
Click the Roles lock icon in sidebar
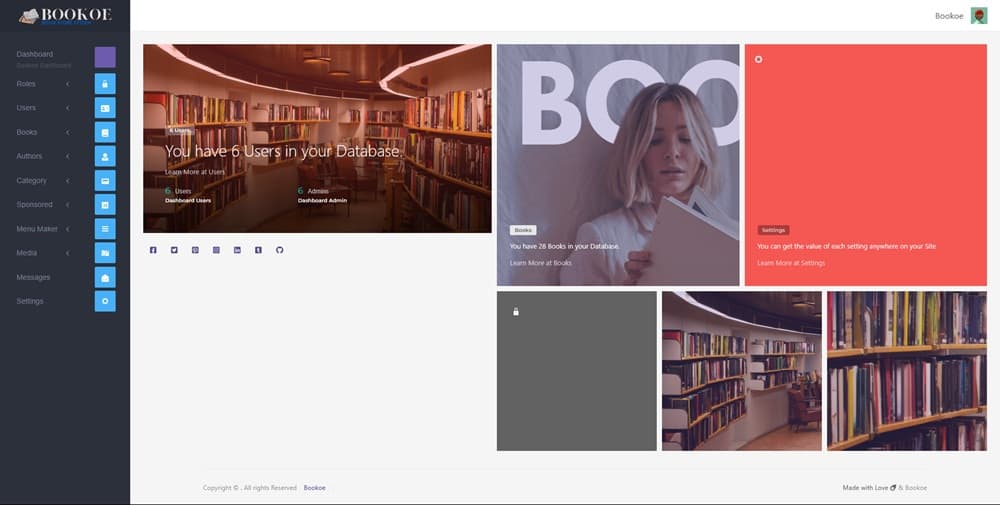click(x=105, y=84)
